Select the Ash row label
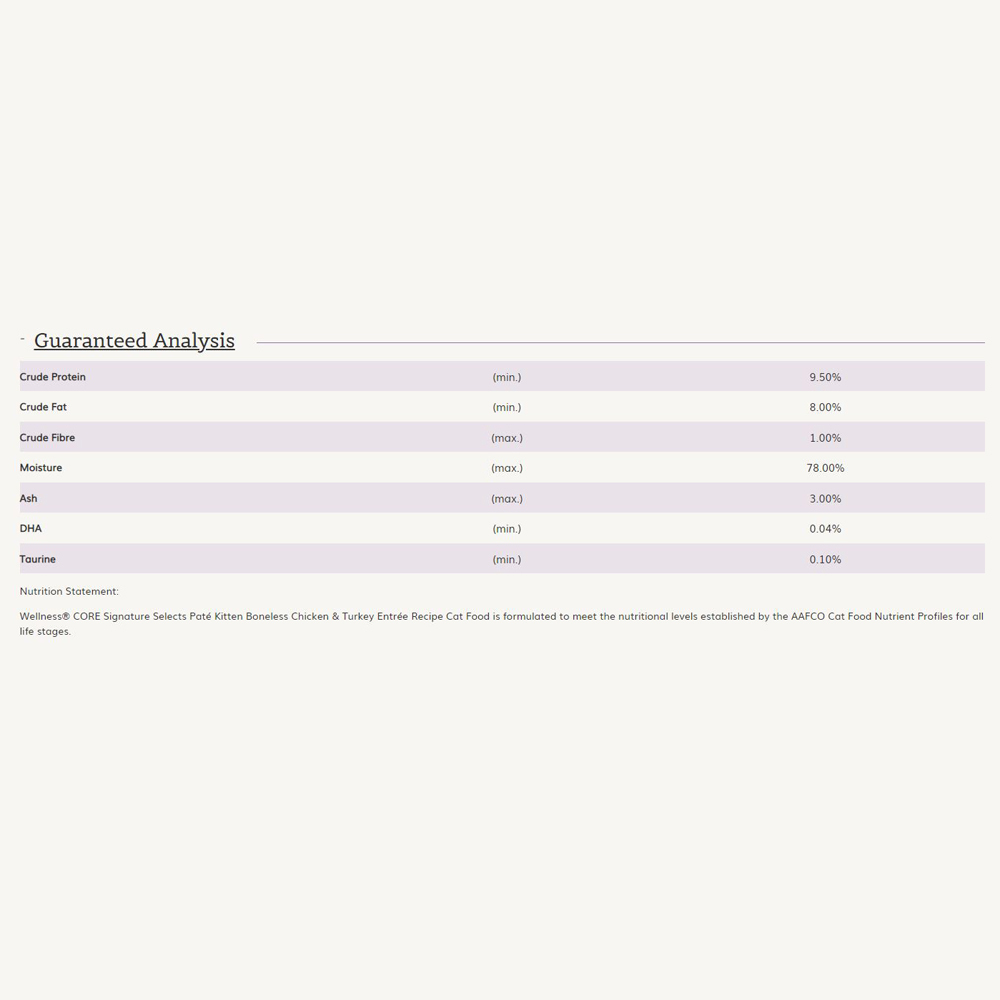This screenshot has height=1000, width=1000. pos(29,498)
